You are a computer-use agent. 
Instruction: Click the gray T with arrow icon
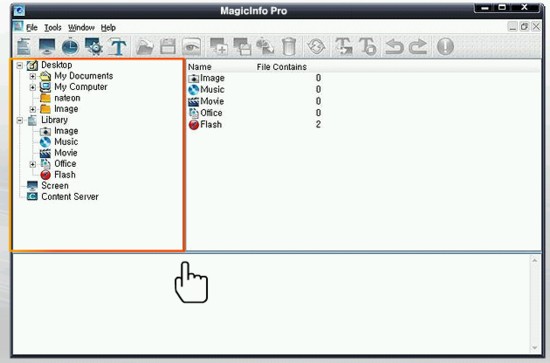tap(344, 47)
